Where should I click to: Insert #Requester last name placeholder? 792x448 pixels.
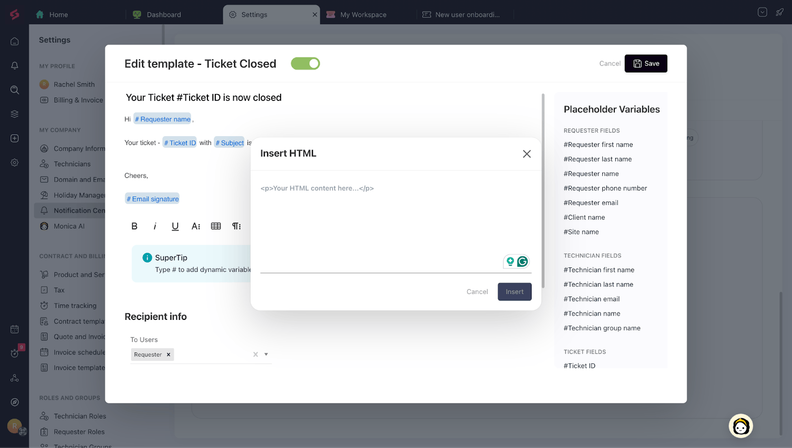point(598,159)
